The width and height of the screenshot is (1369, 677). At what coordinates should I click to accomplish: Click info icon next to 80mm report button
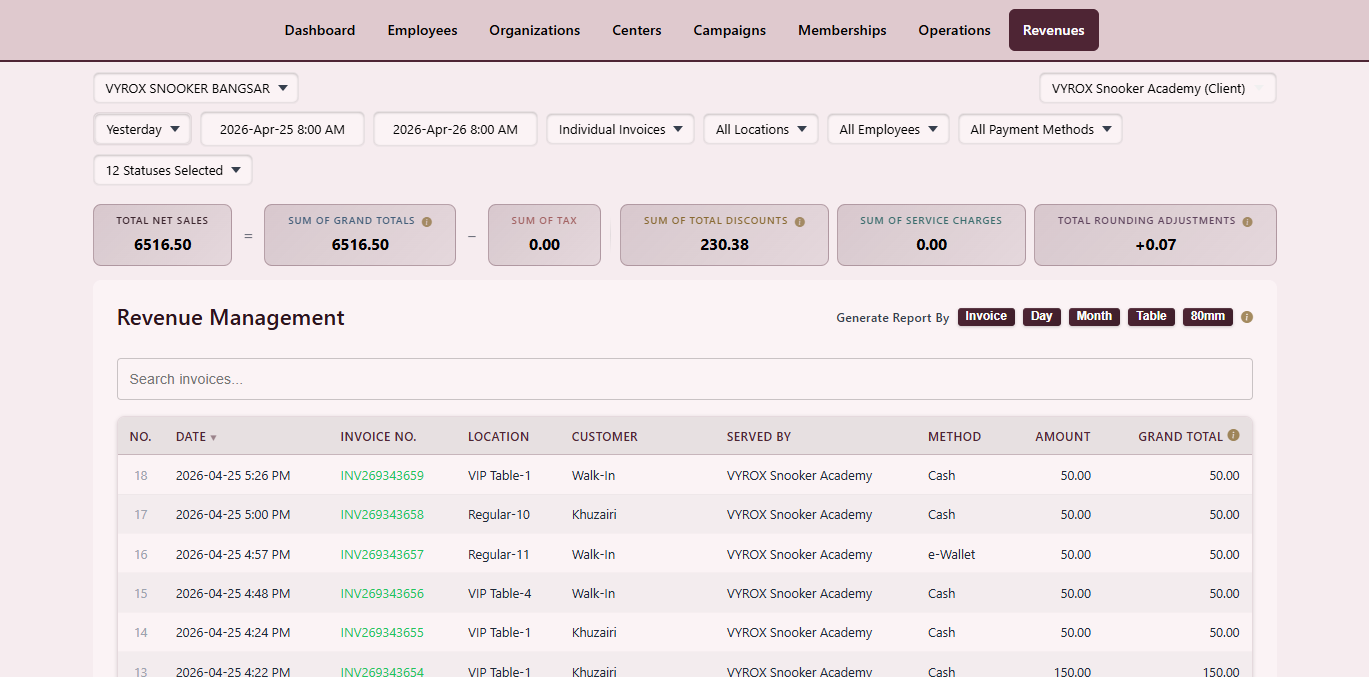[1247, 317]
